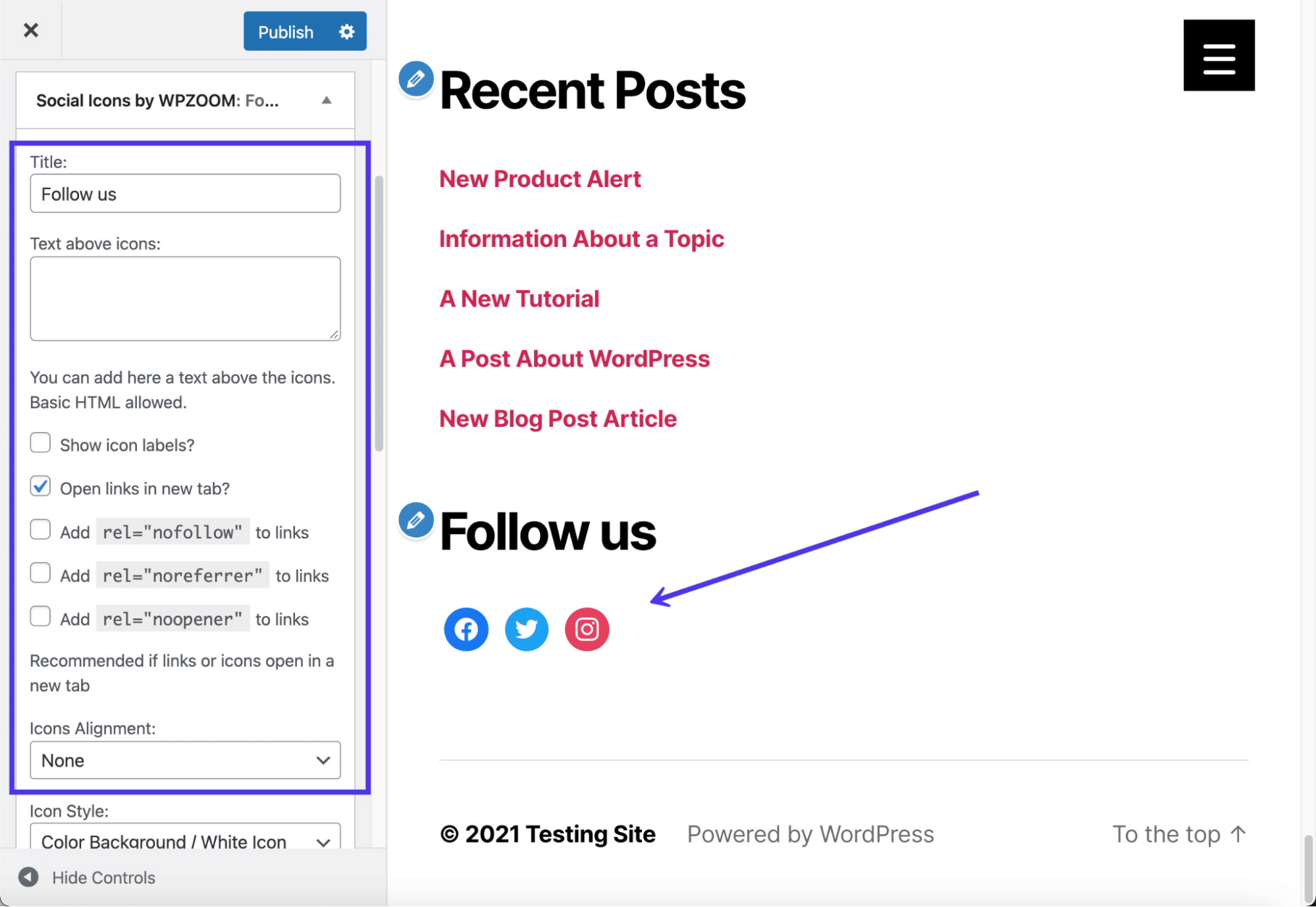The width and height of the screenshot is (1316, 907).
Task: Enable Add rel nofollow to links
Action: coord(40,530)
